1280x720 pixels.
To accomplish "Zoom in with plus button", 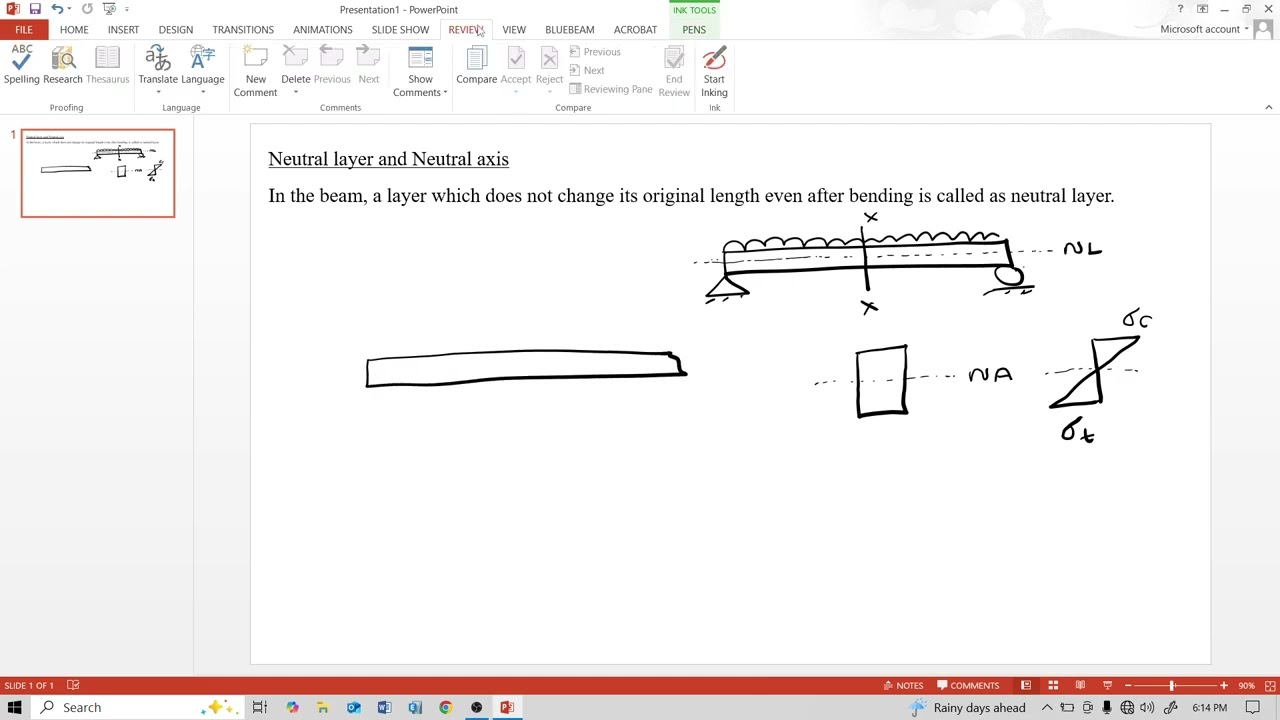I will point(1223,685).
